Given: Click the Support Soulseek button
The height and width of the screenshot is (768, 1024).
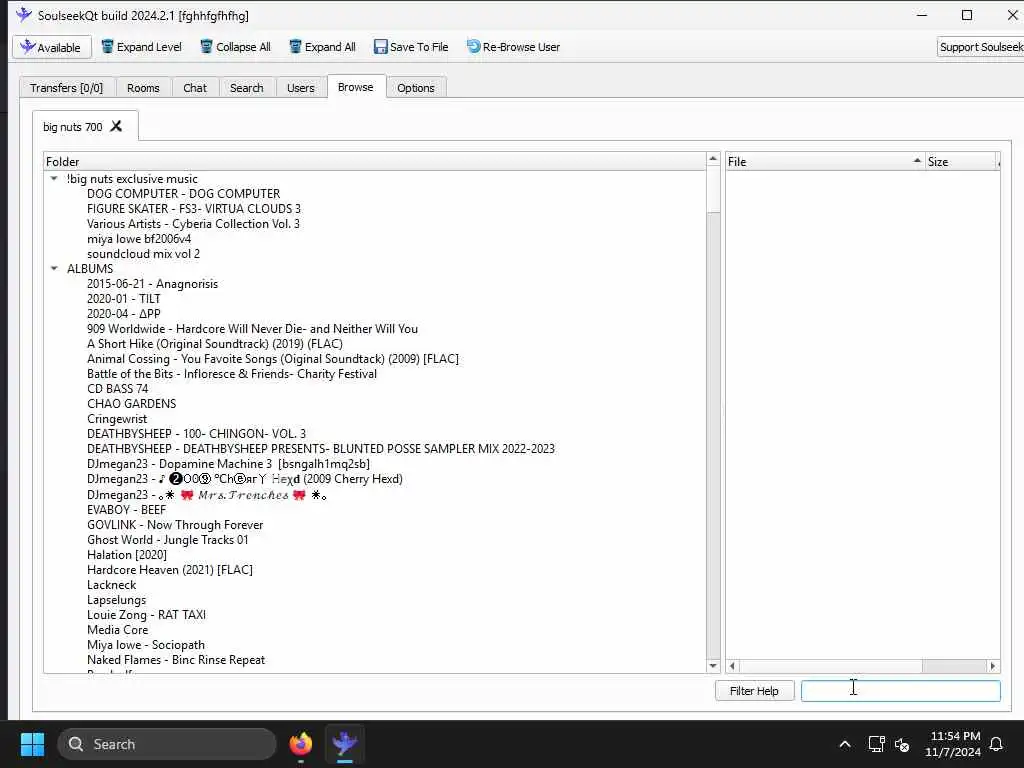Looking at the screenshot, I should pyautogui.click(x=980, y=47).
